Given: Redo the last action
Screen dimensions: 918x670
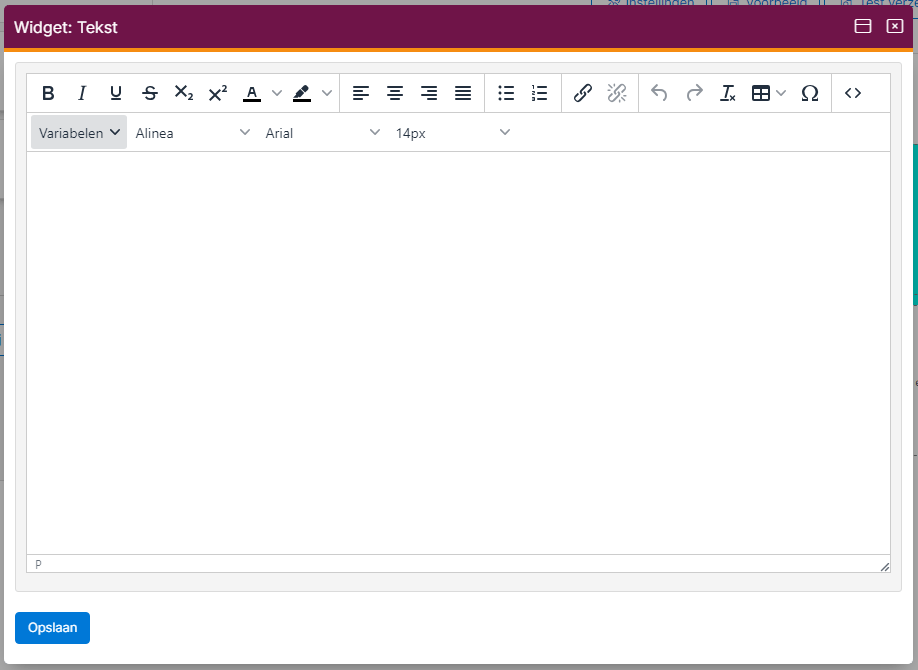Looking at the screenshot, I should tap(694, 93).
